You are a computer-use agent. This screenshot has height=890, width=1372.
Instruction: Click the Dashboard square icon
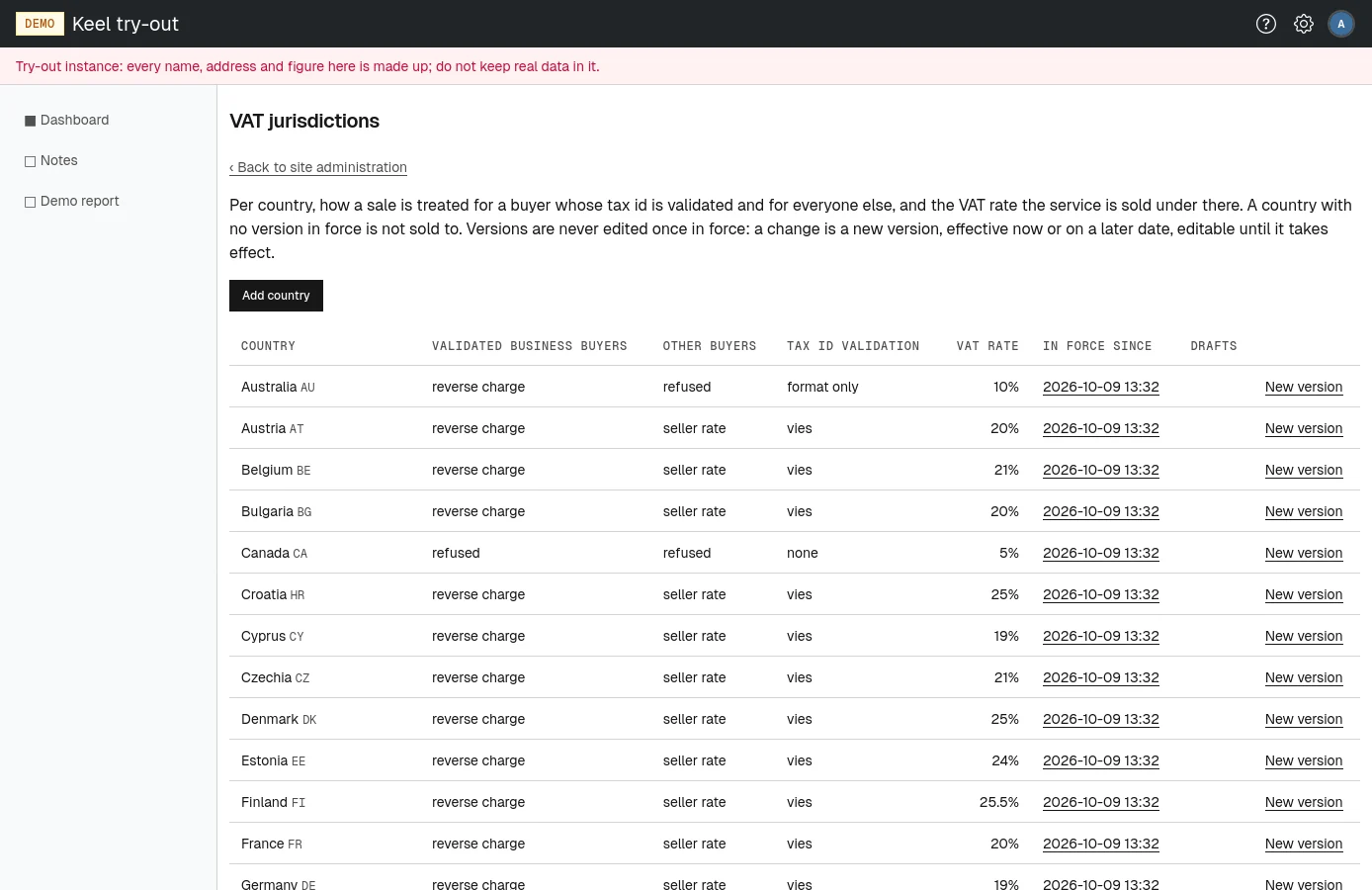(x=30, y=121)
